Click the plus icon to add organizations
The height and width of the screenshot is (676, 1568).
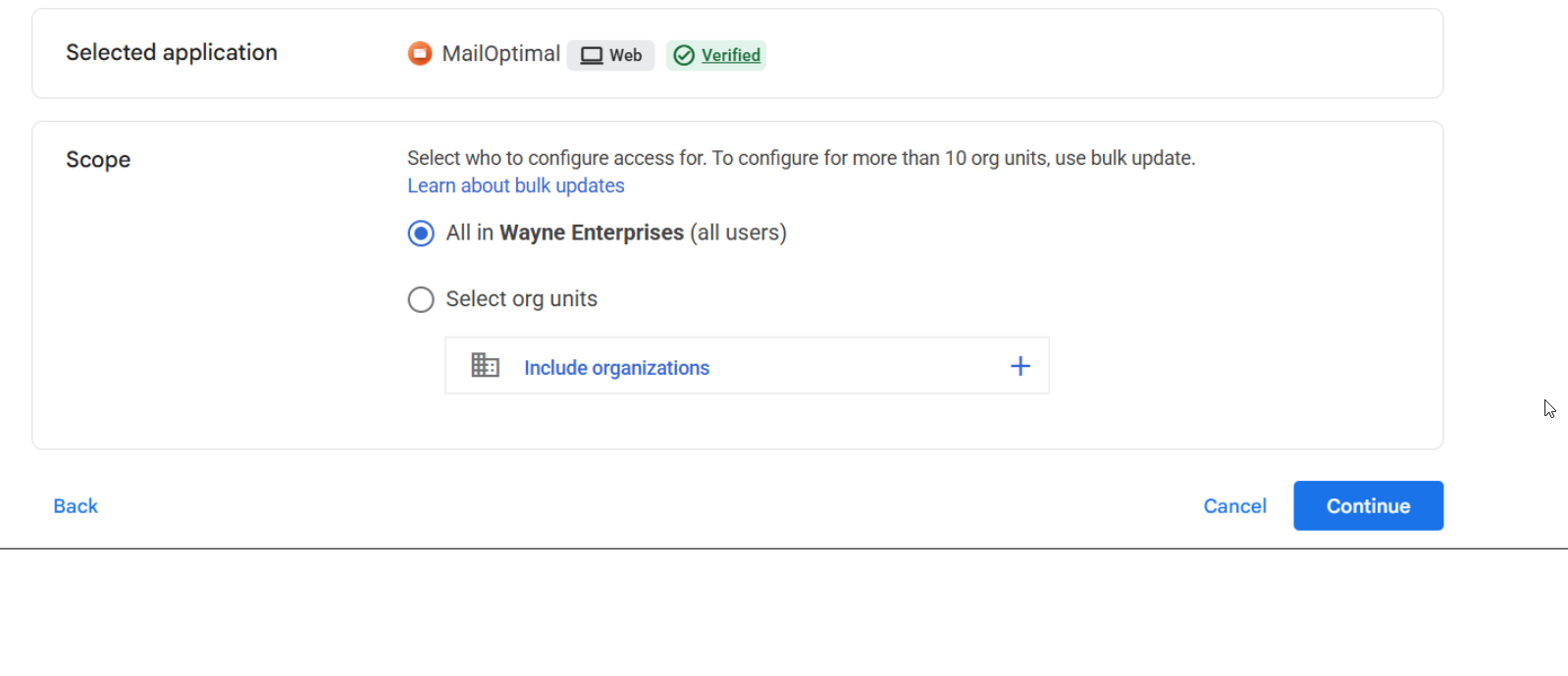click(1020, 366)
